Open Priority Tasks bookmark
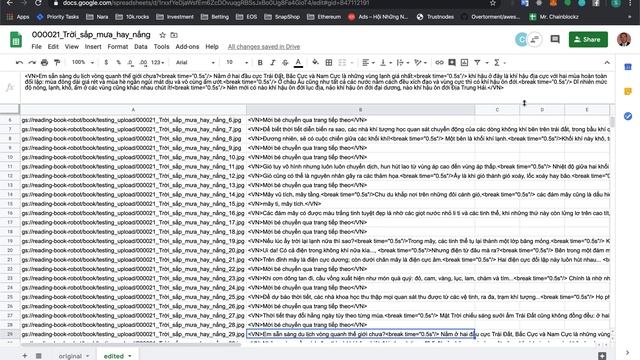This screenshot has width=640, height=360. [58, 17]
